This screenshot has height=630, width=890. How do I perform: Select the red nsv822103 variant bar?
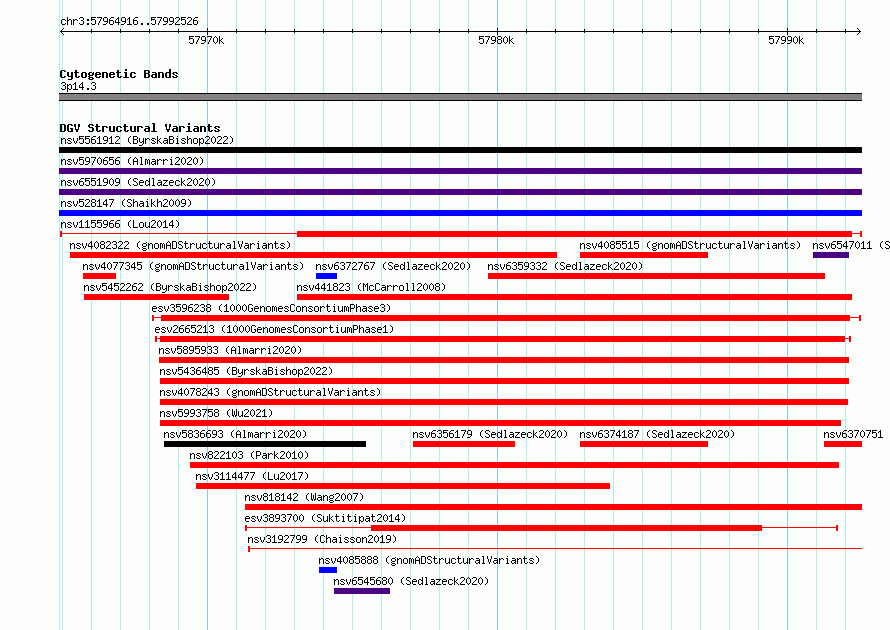pyautogui.click(x=514, y=465)
